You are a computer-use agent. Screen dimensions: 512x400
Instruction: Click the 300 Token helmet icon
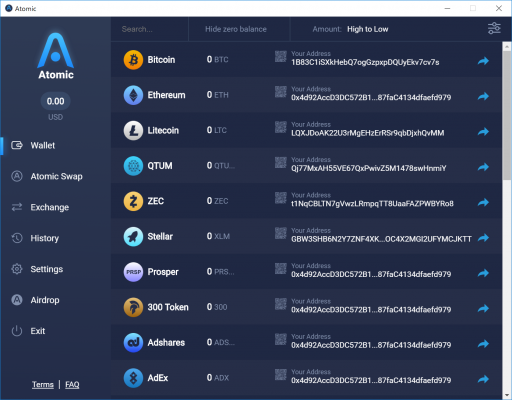(133, 307)
